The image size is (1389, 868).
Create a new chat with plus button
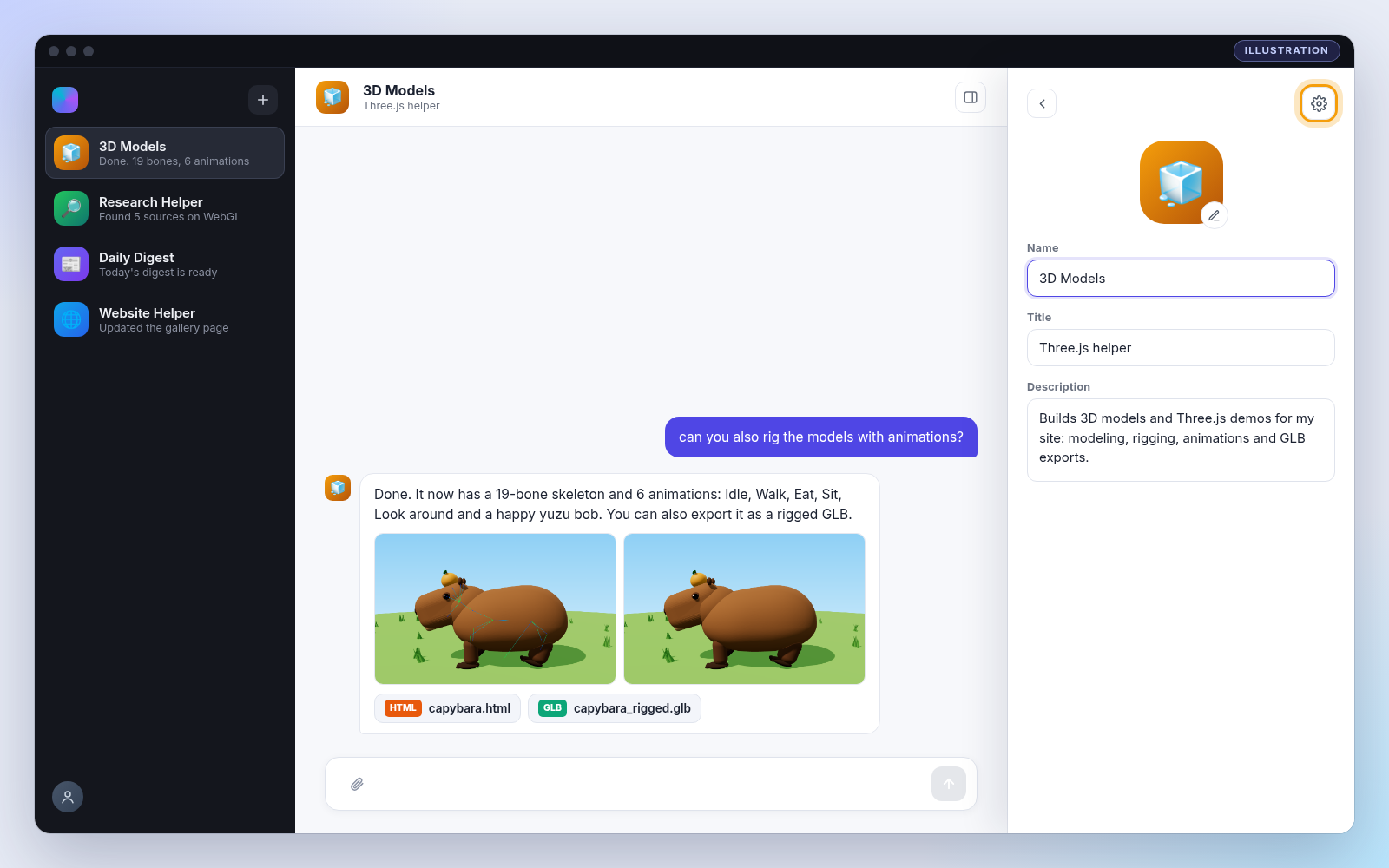(x=263, y=100)
